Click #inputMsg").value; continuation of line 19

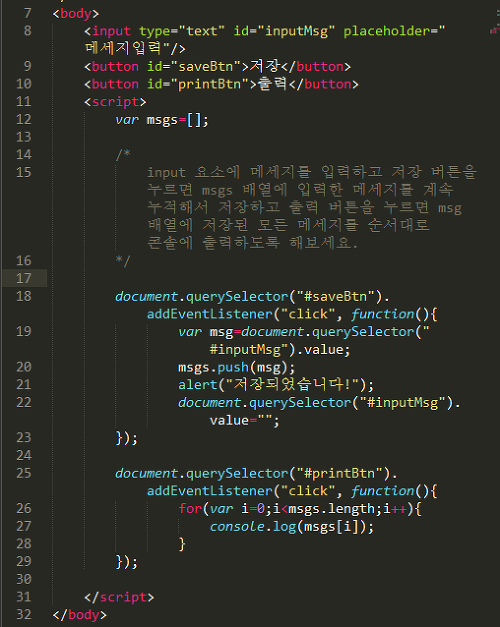[280, 349]
